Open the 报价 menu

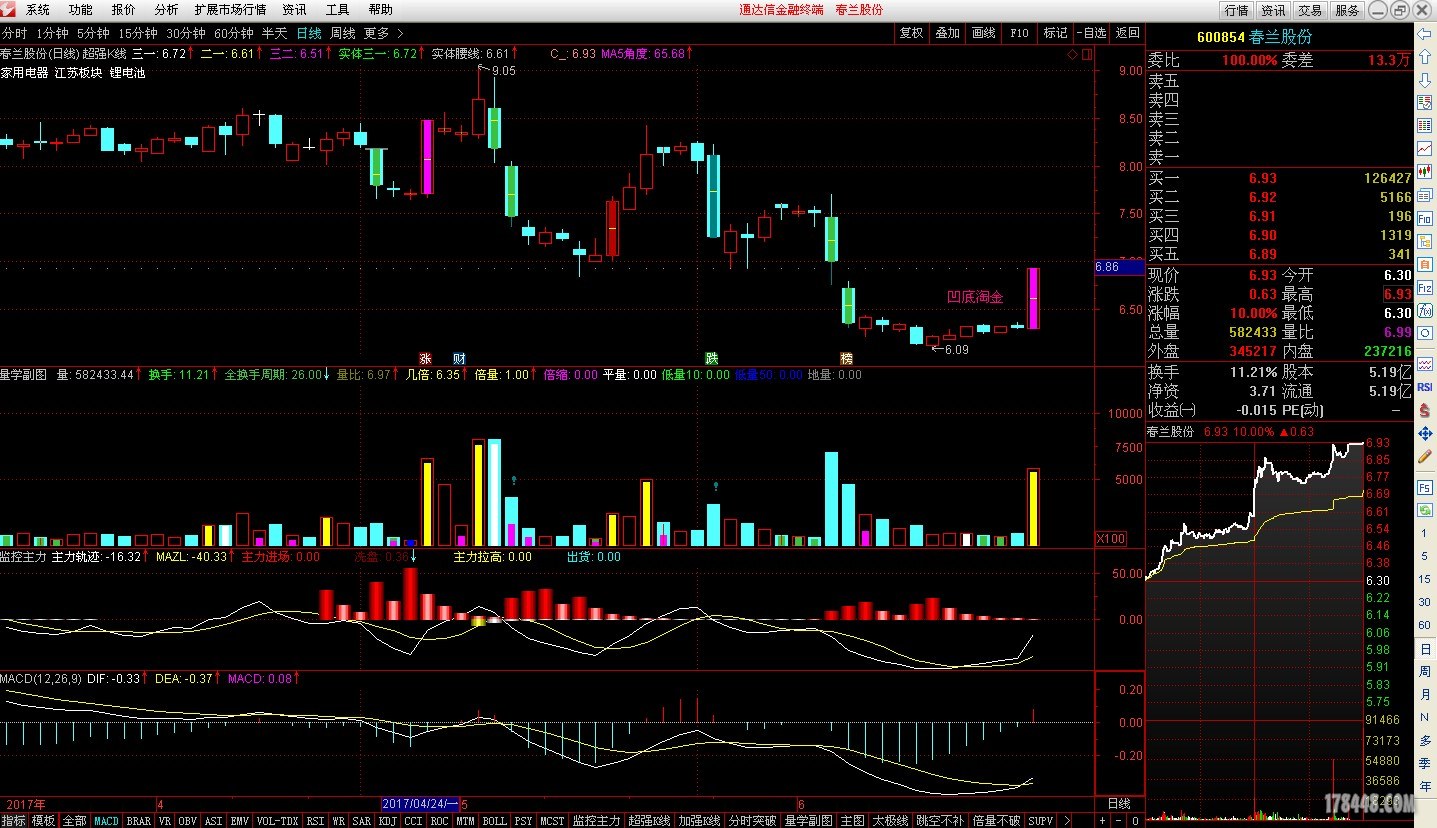pyautogui.click(x=123, y=10)
